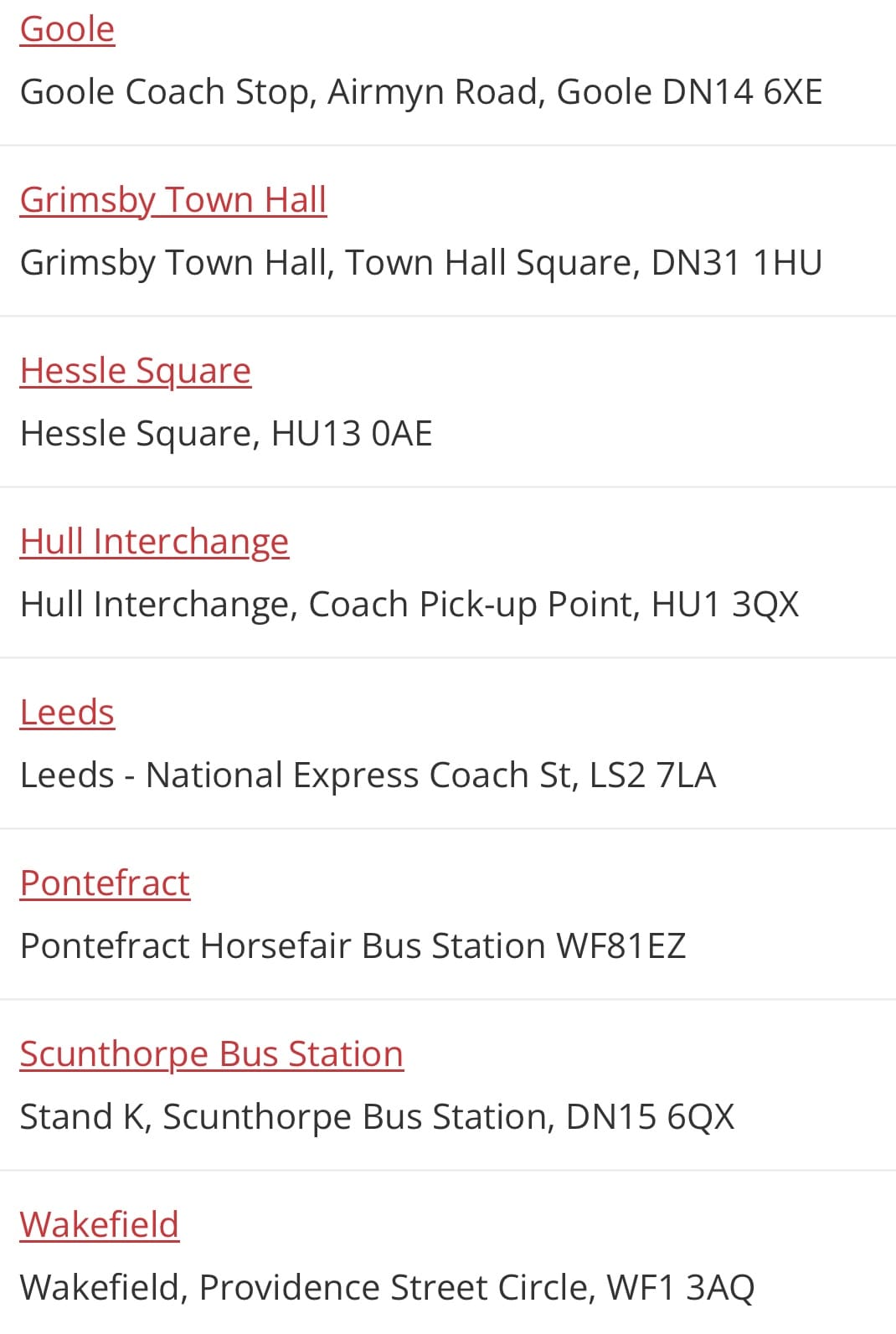Click the Leeds National Express Coach St address
This screenshot has width=896, height=1334.
tap(368, 775)
